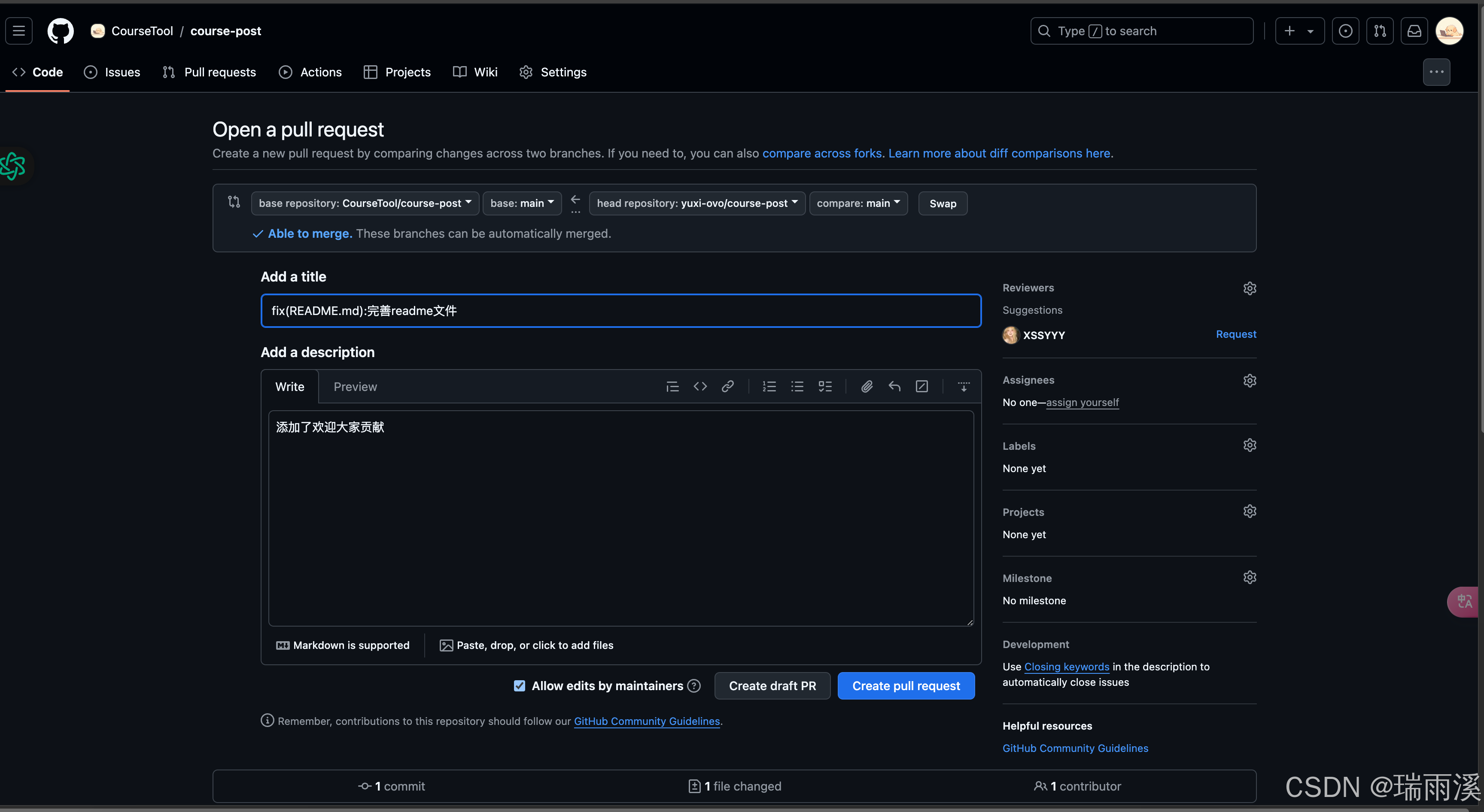Focus the pull request title field

tap(621, 311)
